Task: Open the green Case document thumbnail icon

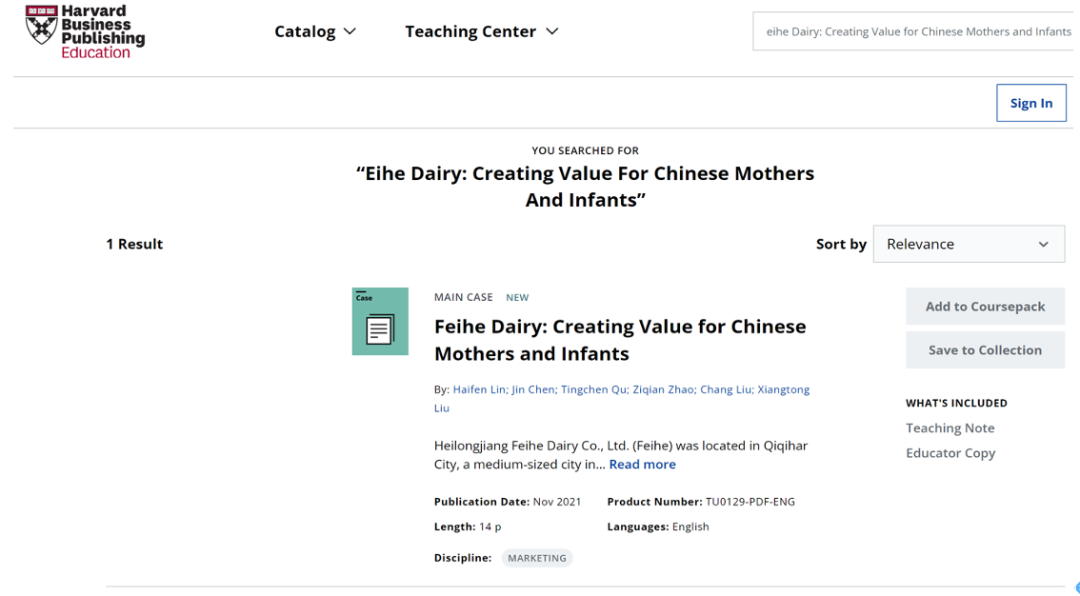Action: [x=380, y=321]
